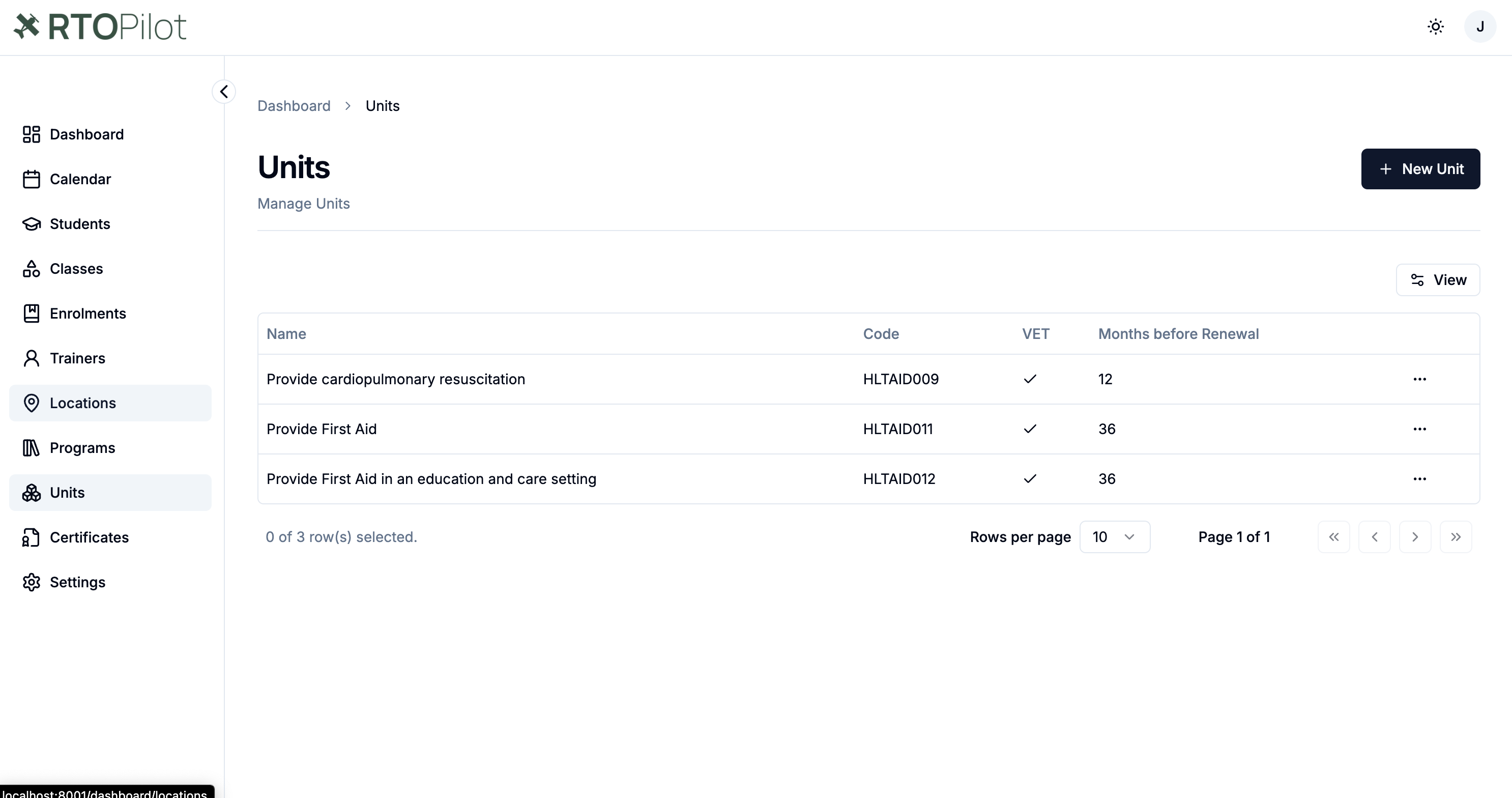Select the Trainers person icon
This screenshot has width=1512, height=798.
pos(31,358)
